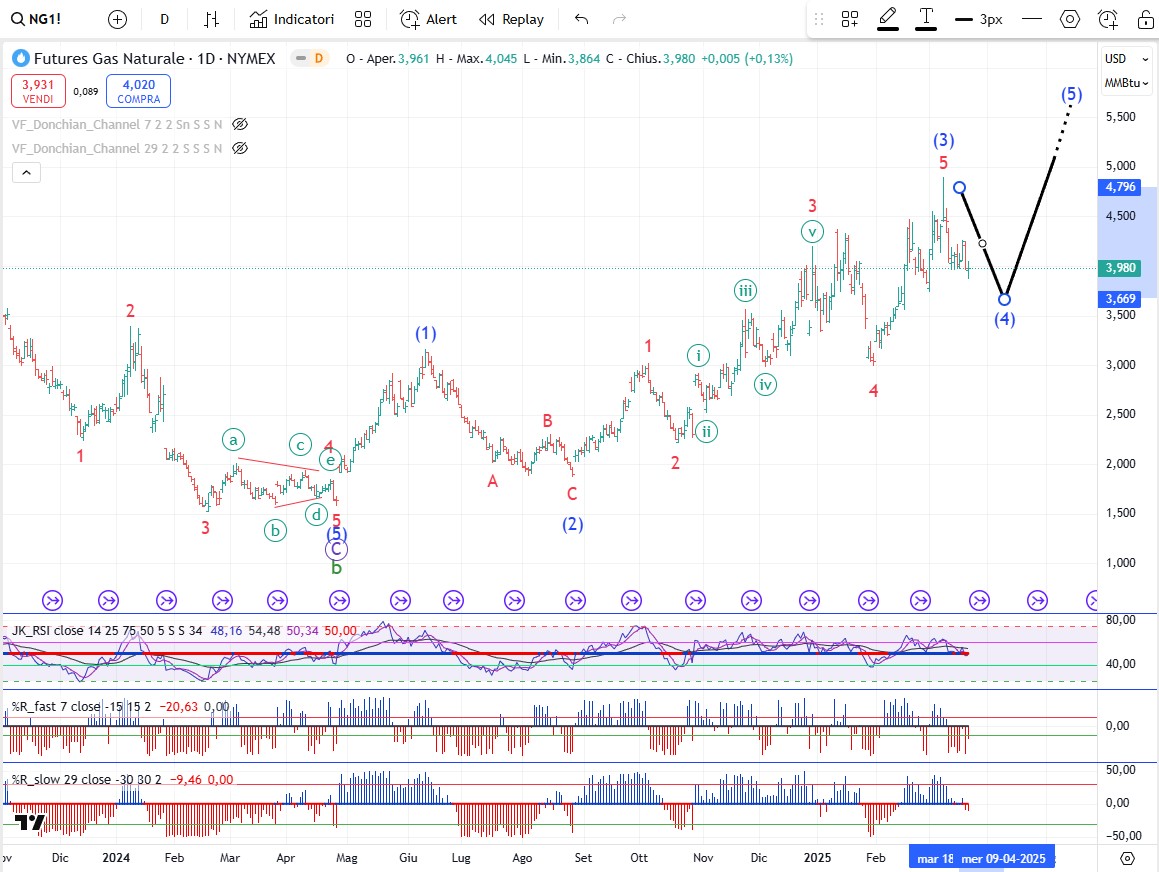Viewport: 1159px width, 872px height.
Task: Open the bar style candle chart menu
Action: (x=211, y=19)
